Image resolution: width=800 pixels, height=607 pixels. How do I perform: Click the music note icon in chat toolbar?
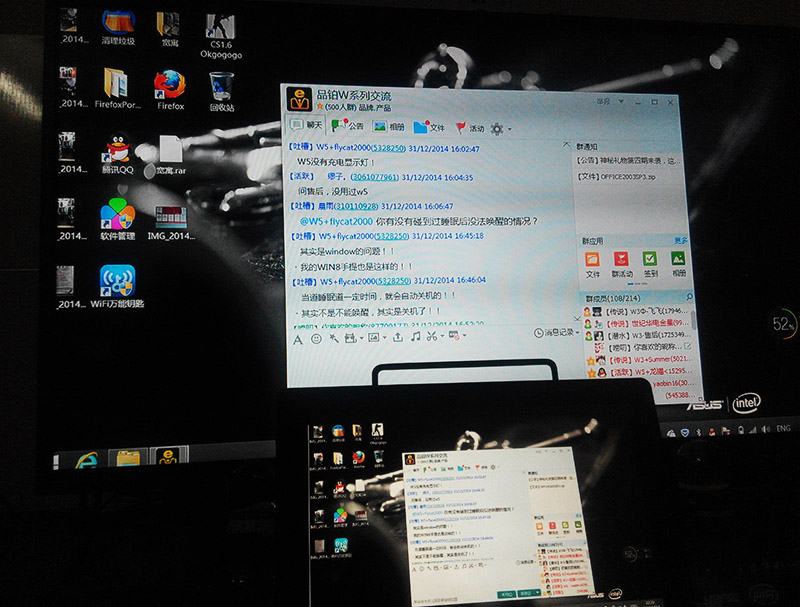[416, 336]
